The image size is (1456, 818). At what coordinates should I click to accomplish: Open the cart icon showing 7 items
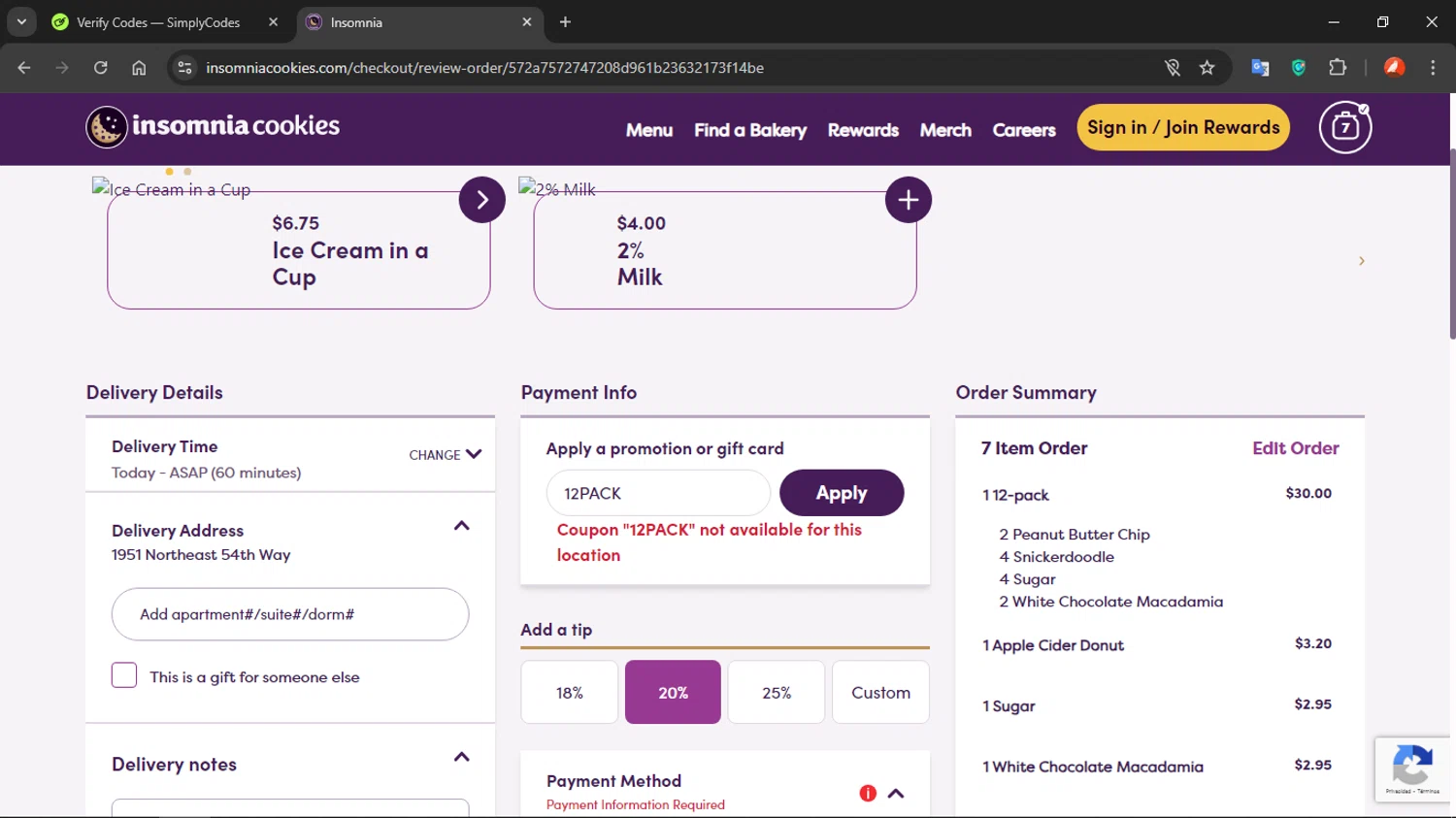[1344, 127]
